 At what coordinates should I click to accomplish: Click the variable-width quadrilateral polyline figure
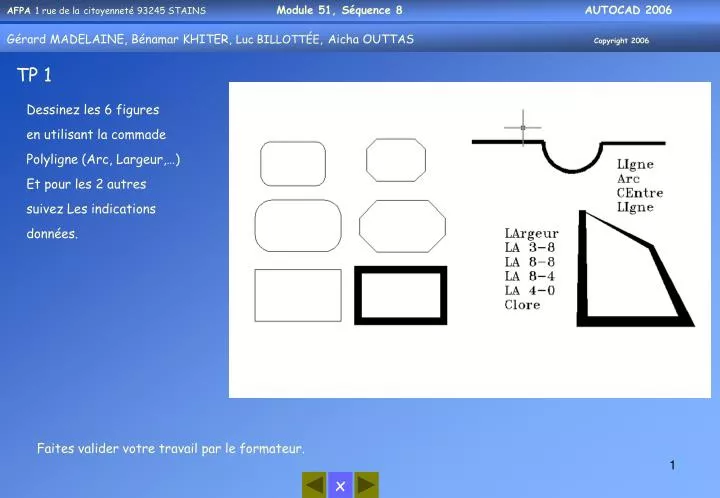[x=635, y=269]
